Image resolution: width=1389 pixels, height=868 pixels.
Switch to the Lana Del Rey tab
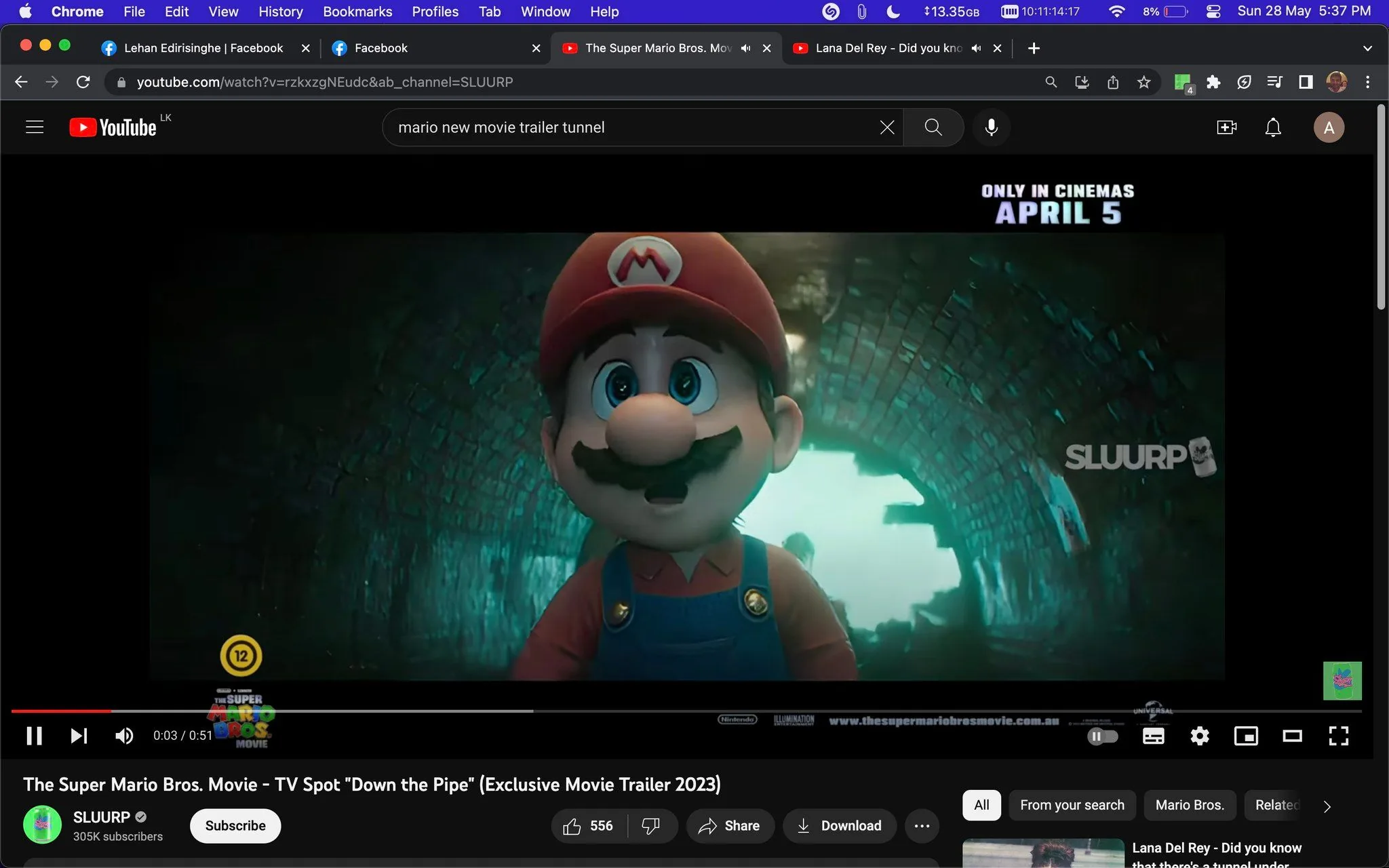tap(882, 47)
